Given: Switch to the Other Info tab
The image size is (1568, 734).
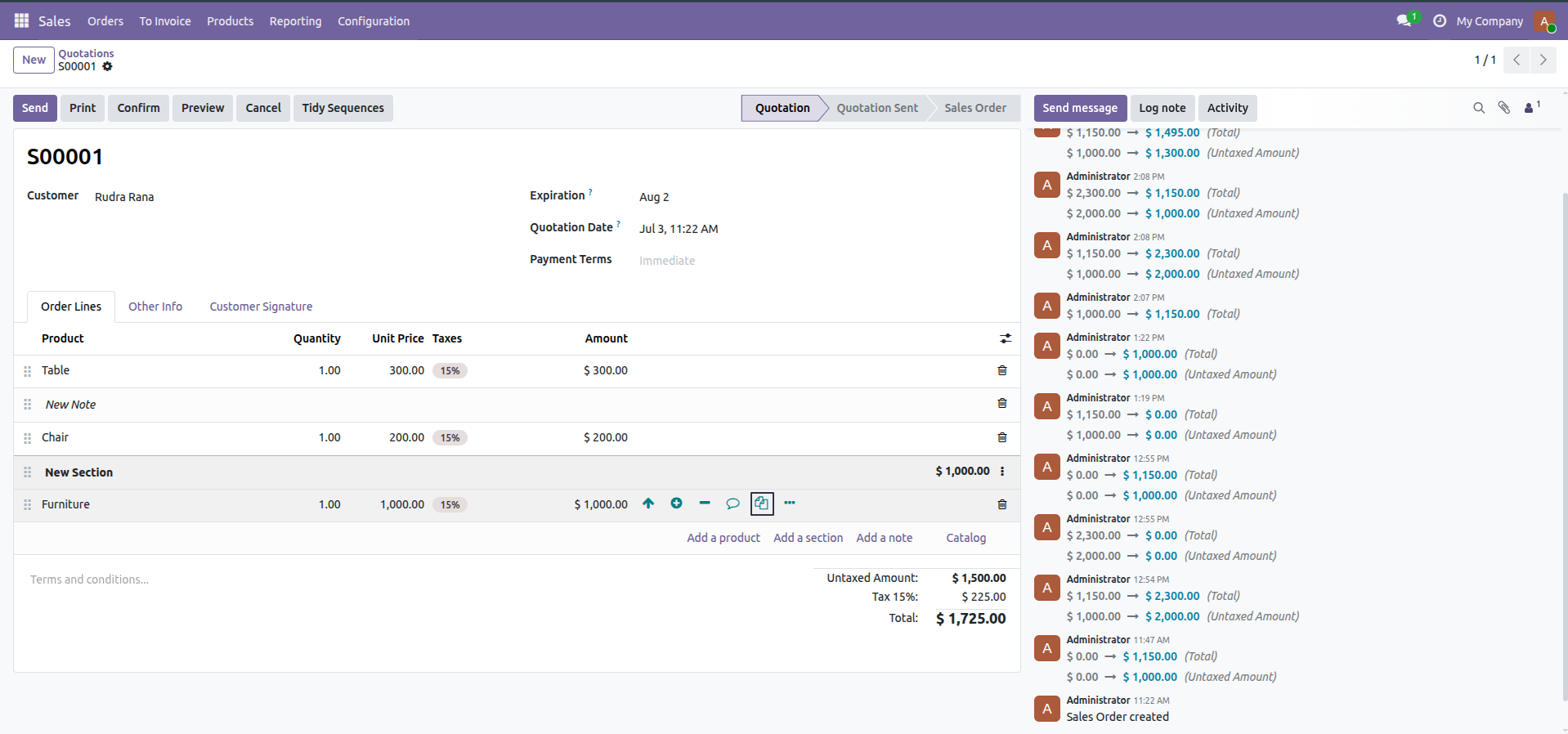Looking at the screenshot, I should 155,307.
